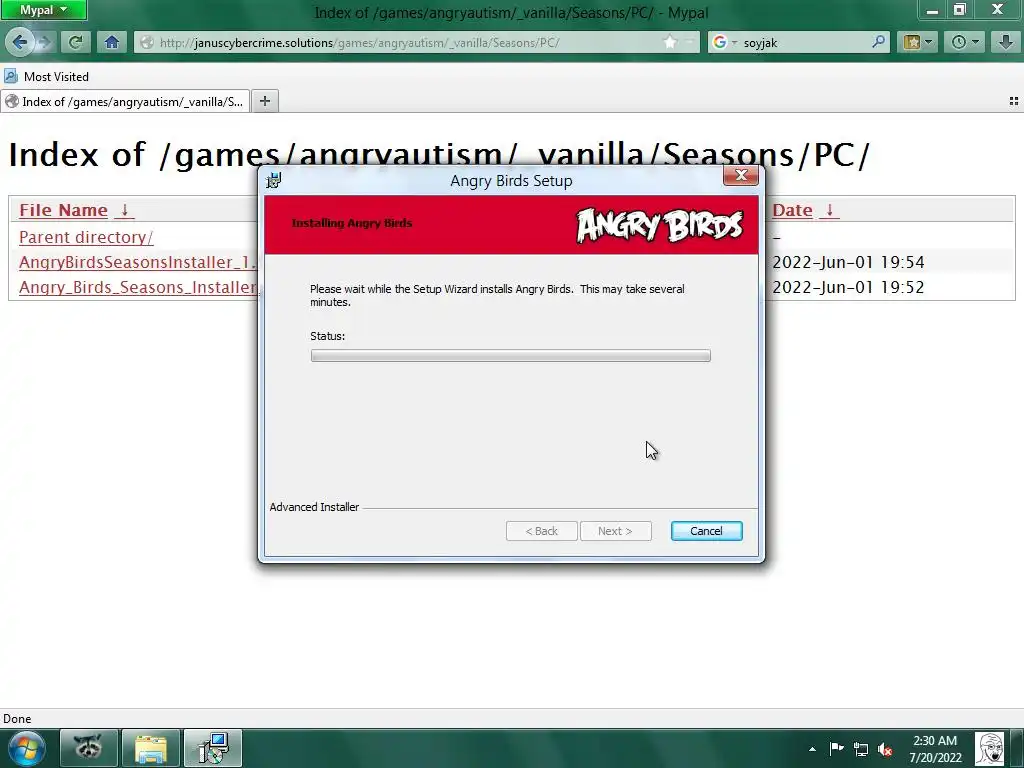Open Windows Explorer folder taskbar icon
This screenshot has width=1024, height=768.
click(151, 748)
